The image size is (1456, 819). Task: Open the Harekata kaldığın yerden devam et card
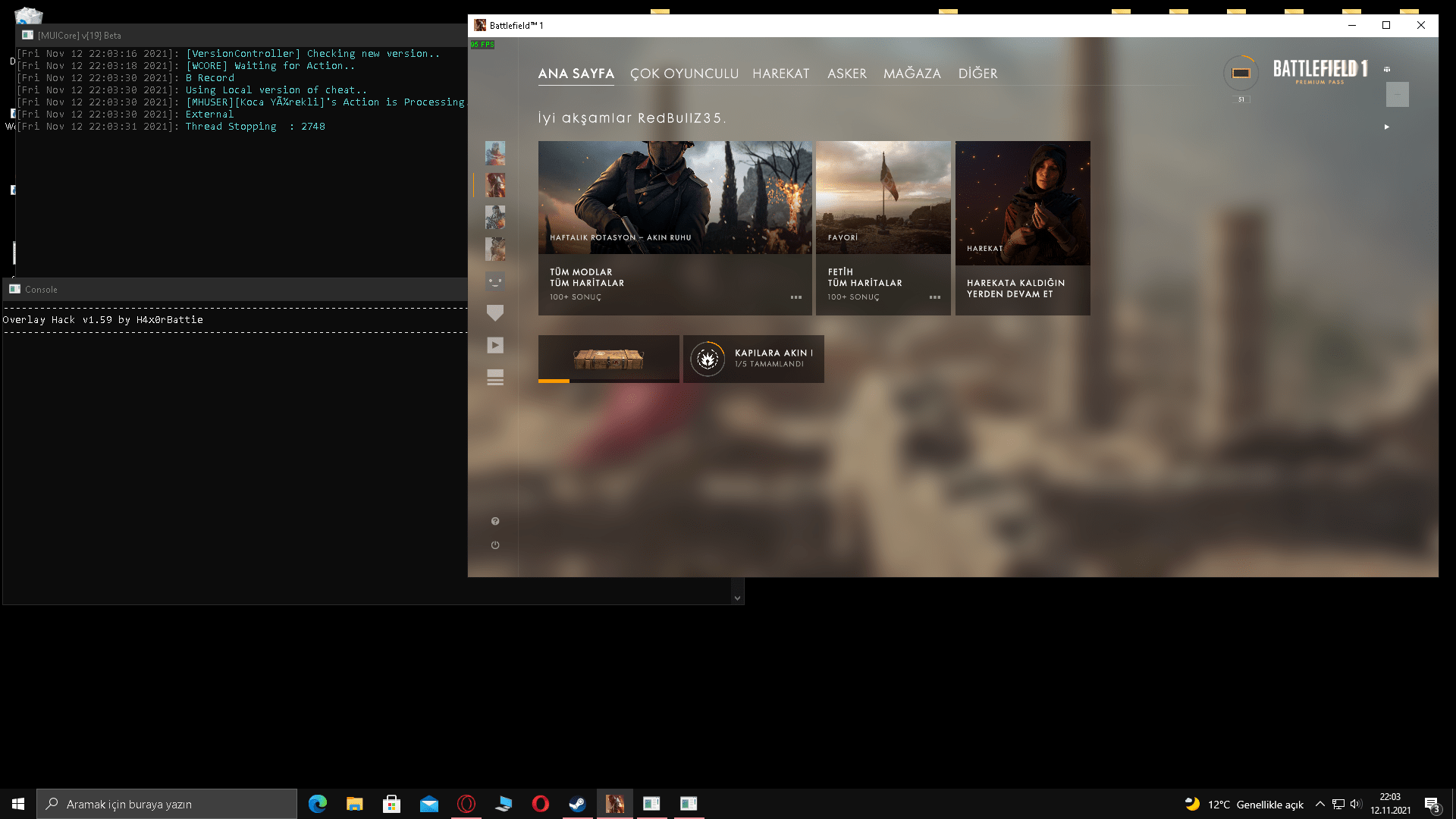(1023, 227)
